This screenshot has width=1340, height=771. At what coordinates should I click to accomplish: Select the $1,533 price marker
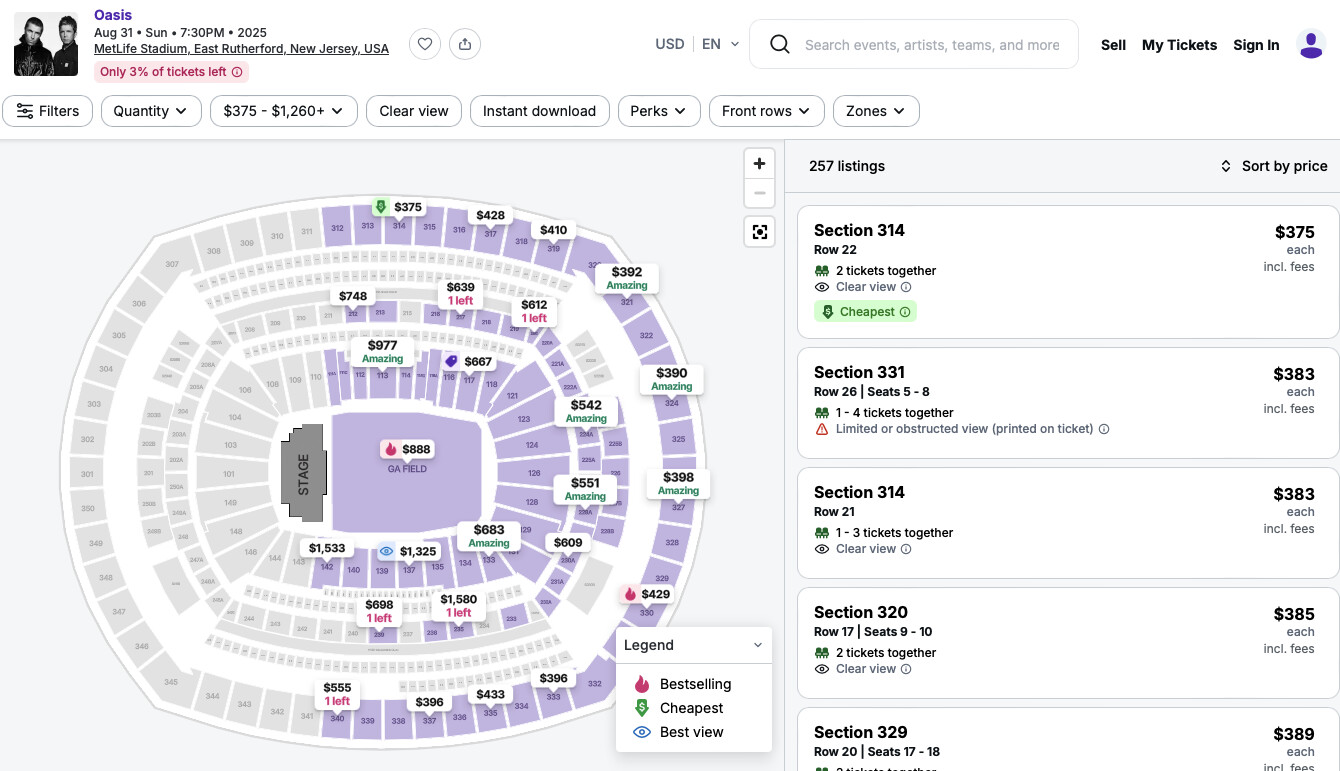[x=327, y=548]
